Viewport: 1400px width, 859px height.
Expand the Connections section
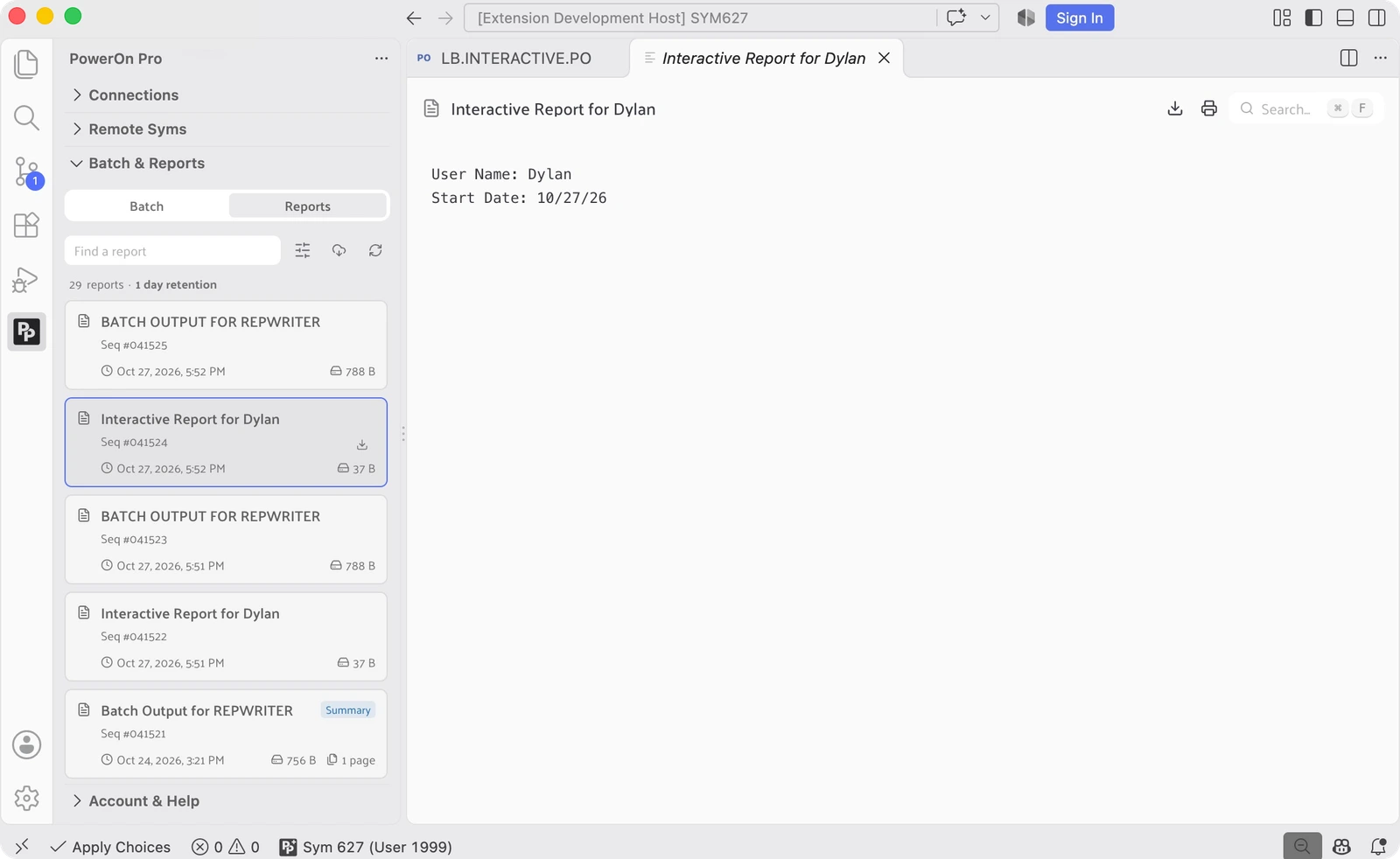tap(227, 94)
